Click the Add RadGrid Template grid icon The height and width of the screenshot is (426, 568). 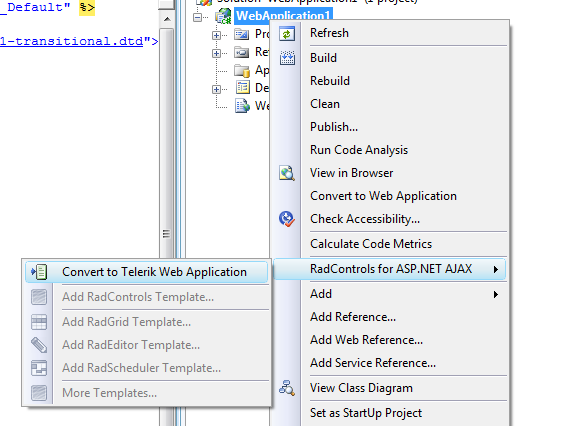tap(39, 322)
